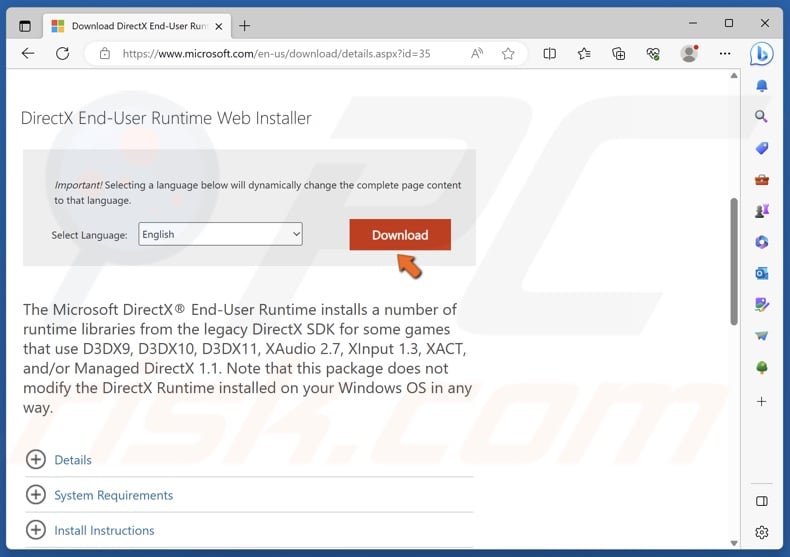The image size is (790, 557).
Task: Open sidebar settings gear
Action: (762, 532)
